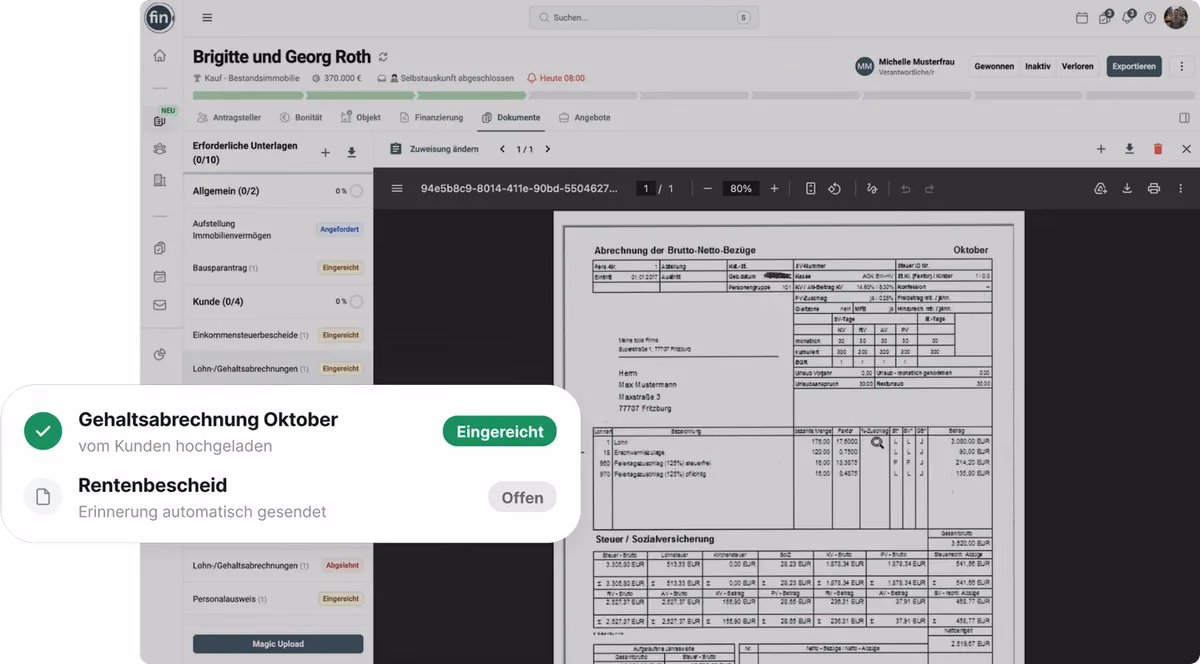Screen dimensions: 1200x664
Task: Rotate the PDF counterclockwise
Action: coord(834,188)
